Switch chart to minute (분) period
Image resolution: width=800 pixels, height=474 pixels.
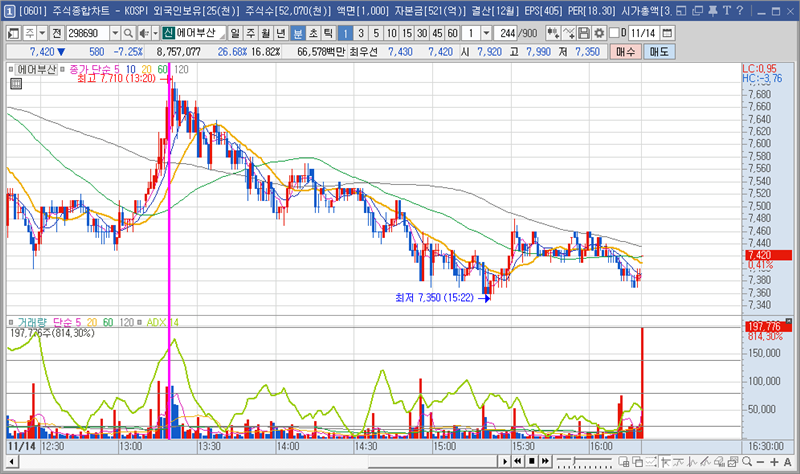pos(298,33)
